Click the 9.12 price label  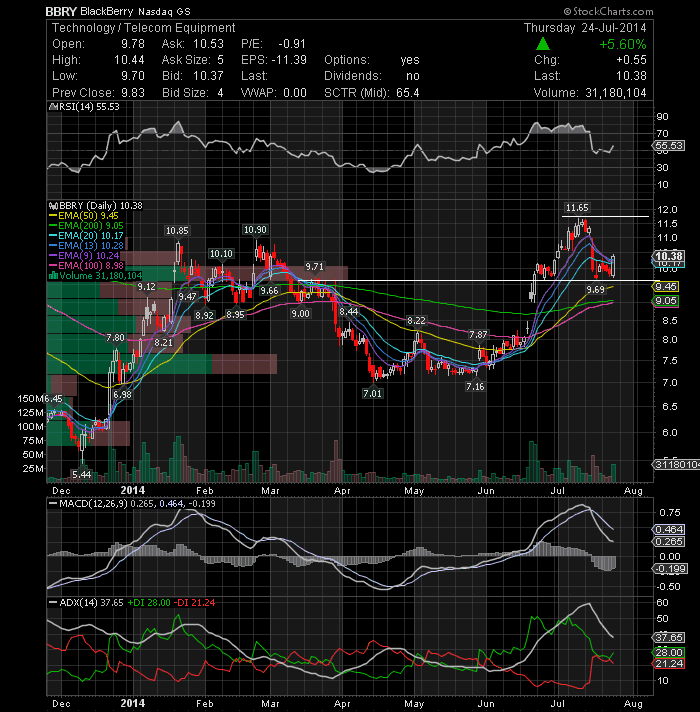(146, 287)
